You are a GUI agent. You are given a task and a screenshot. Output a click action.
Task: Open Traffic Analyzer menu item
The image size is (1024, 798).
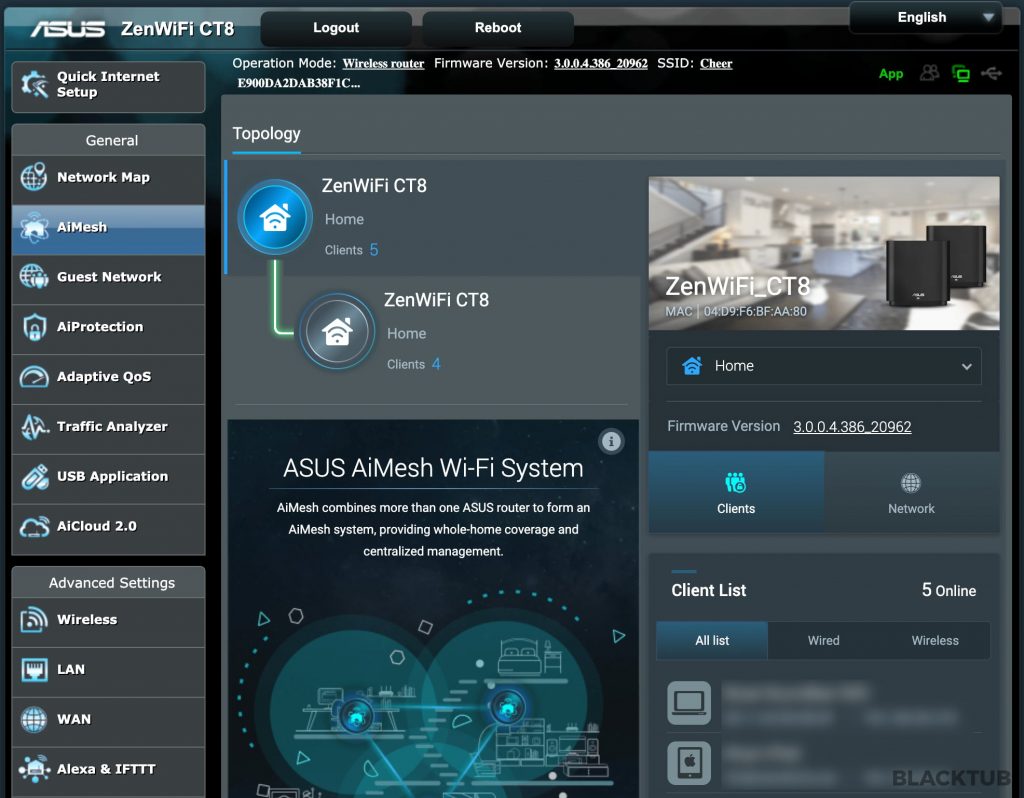click(108, 426)
